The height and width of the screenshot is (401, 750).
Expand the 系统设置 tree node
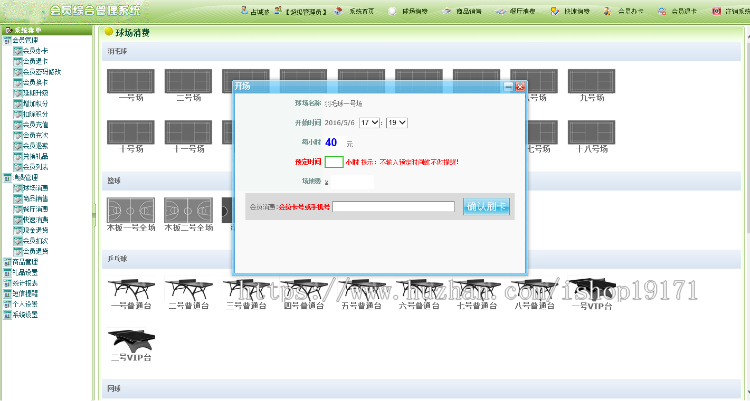point(7,314)
